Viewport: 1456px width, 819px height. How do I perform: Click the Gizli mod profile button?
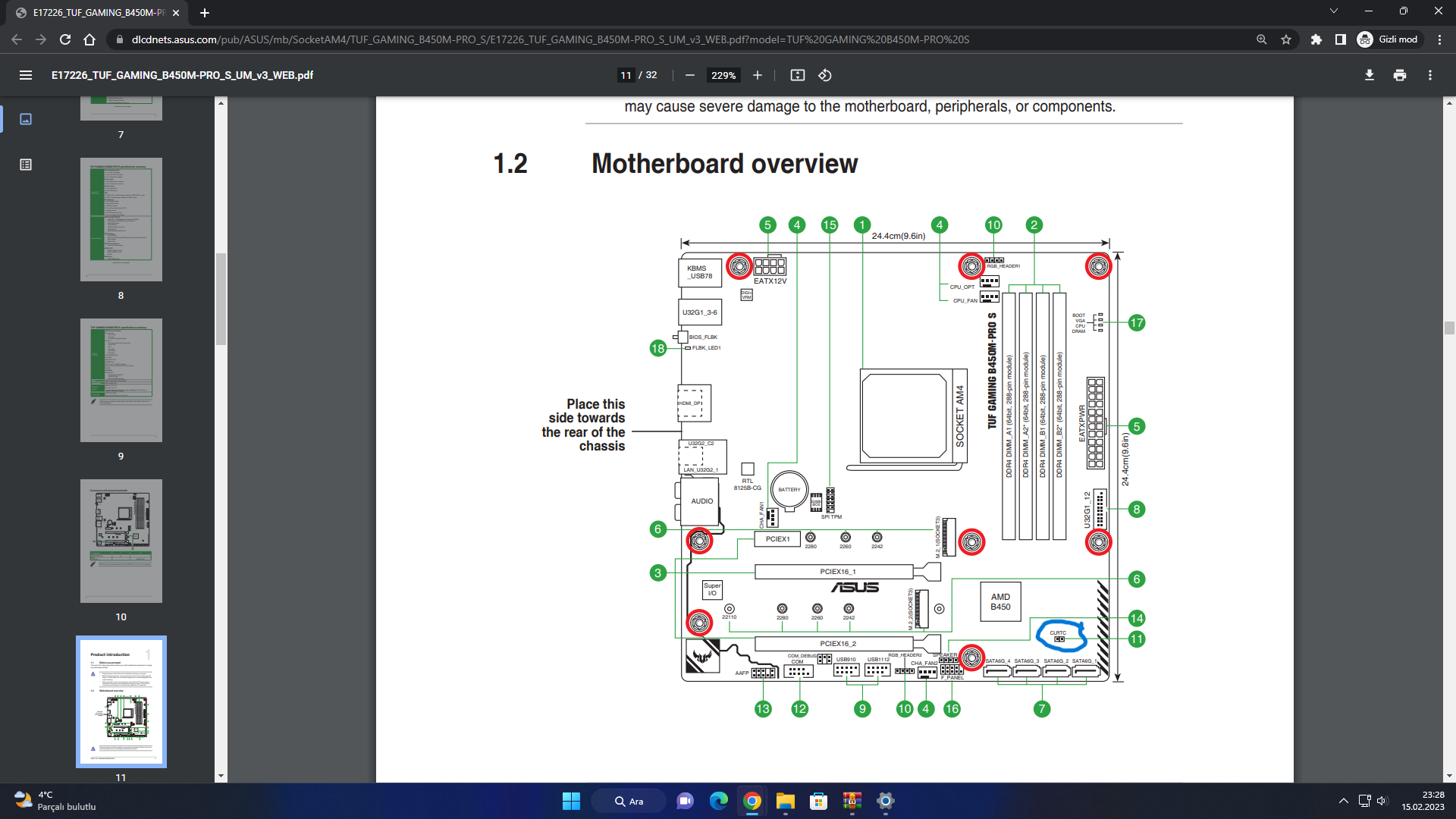(x=1389, y=39)
